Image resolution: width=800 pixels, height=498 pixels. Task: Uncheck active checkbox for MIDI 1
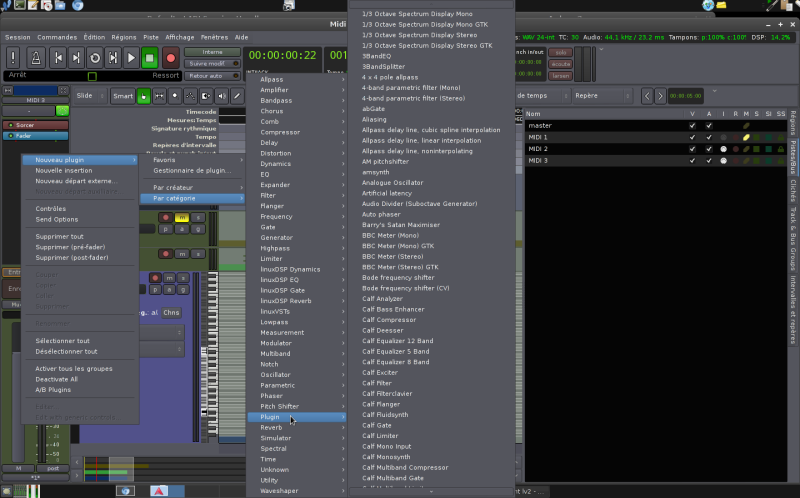709,137
